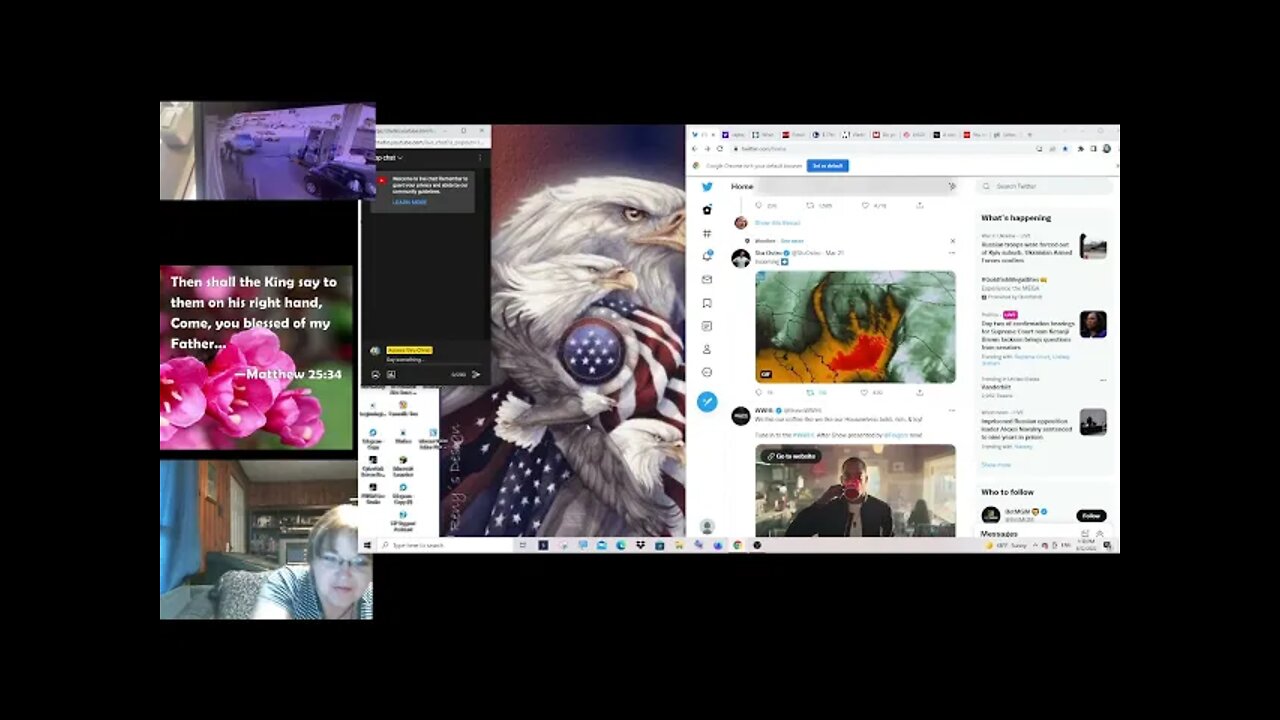Viewport: 1280px width, 720px height.
Task: Go back in Chrome browser
Action: click(695, 148)
